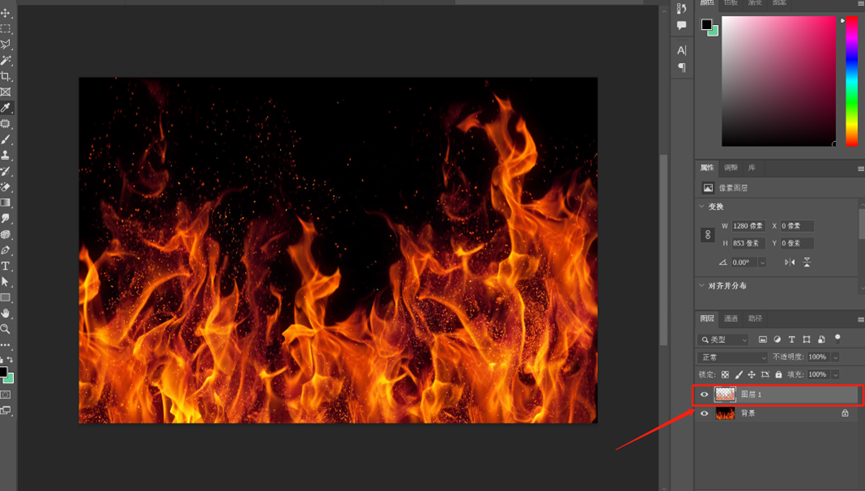Switch to the 通道 tab
The height and width of the screenshot is (491, 865).
pos(731,319)
